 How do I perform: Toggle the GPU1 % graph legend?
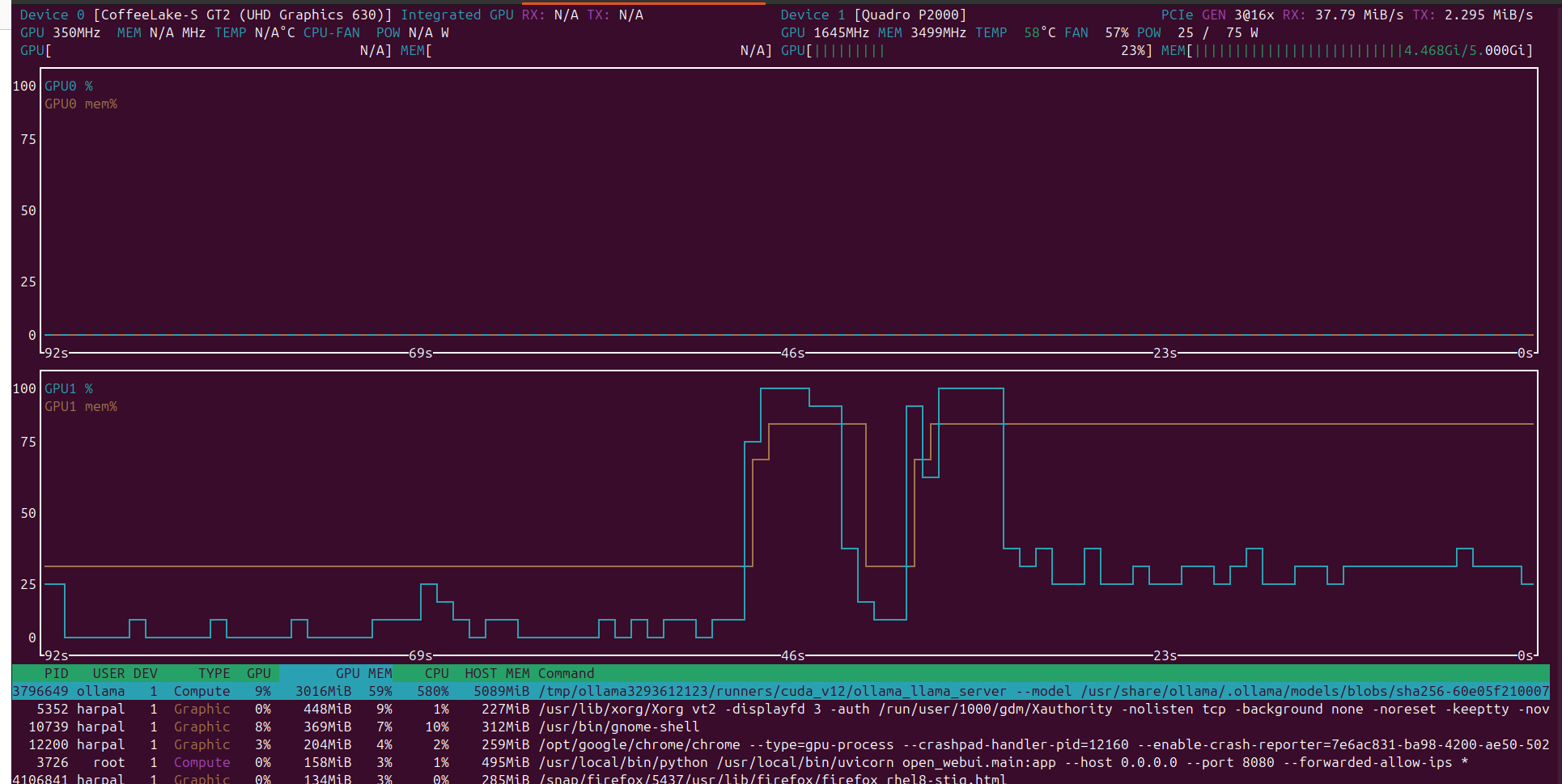[x=68, y=388]
